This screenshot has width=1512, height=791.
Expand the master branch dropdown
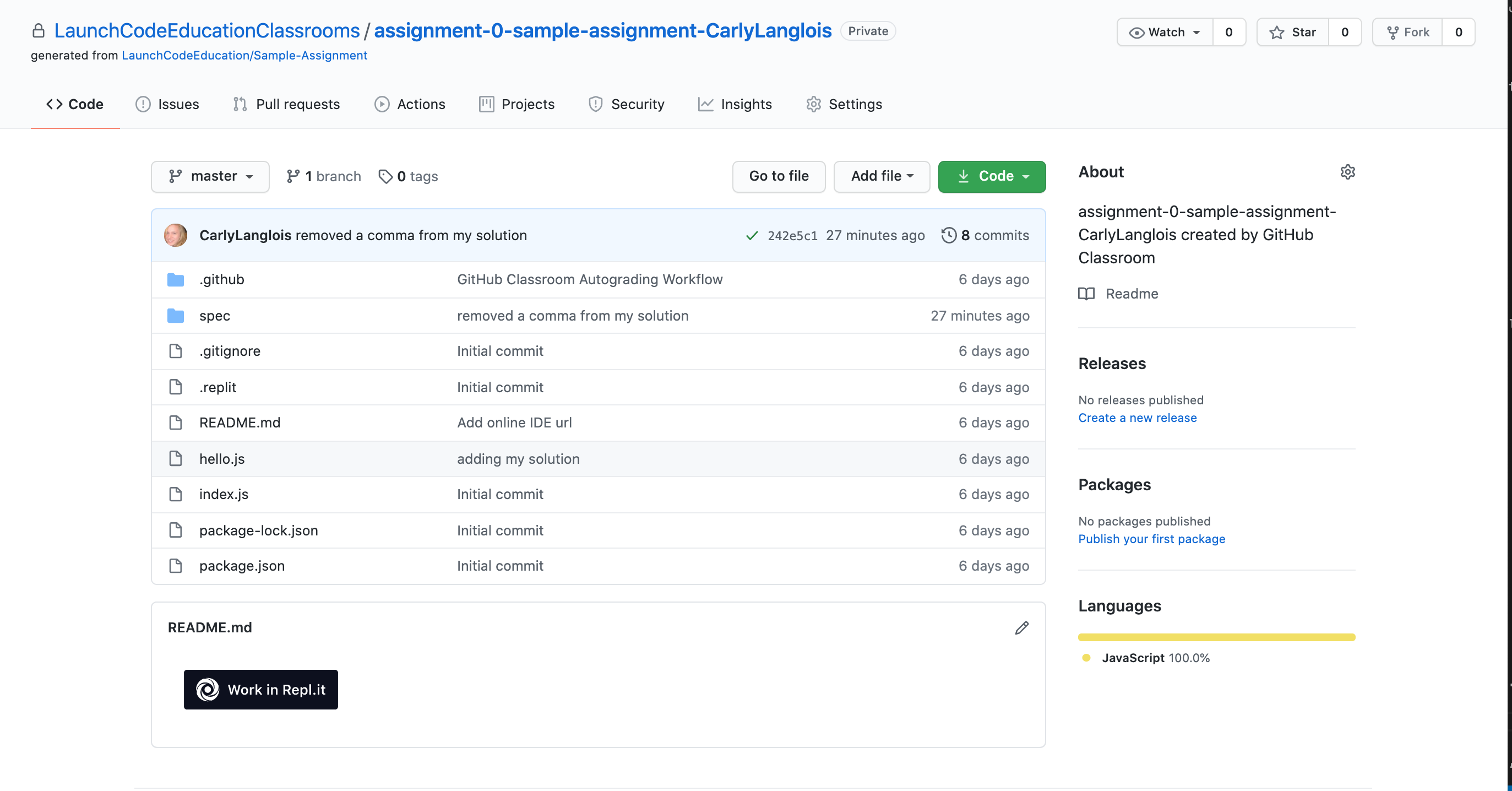pos(211,176)
